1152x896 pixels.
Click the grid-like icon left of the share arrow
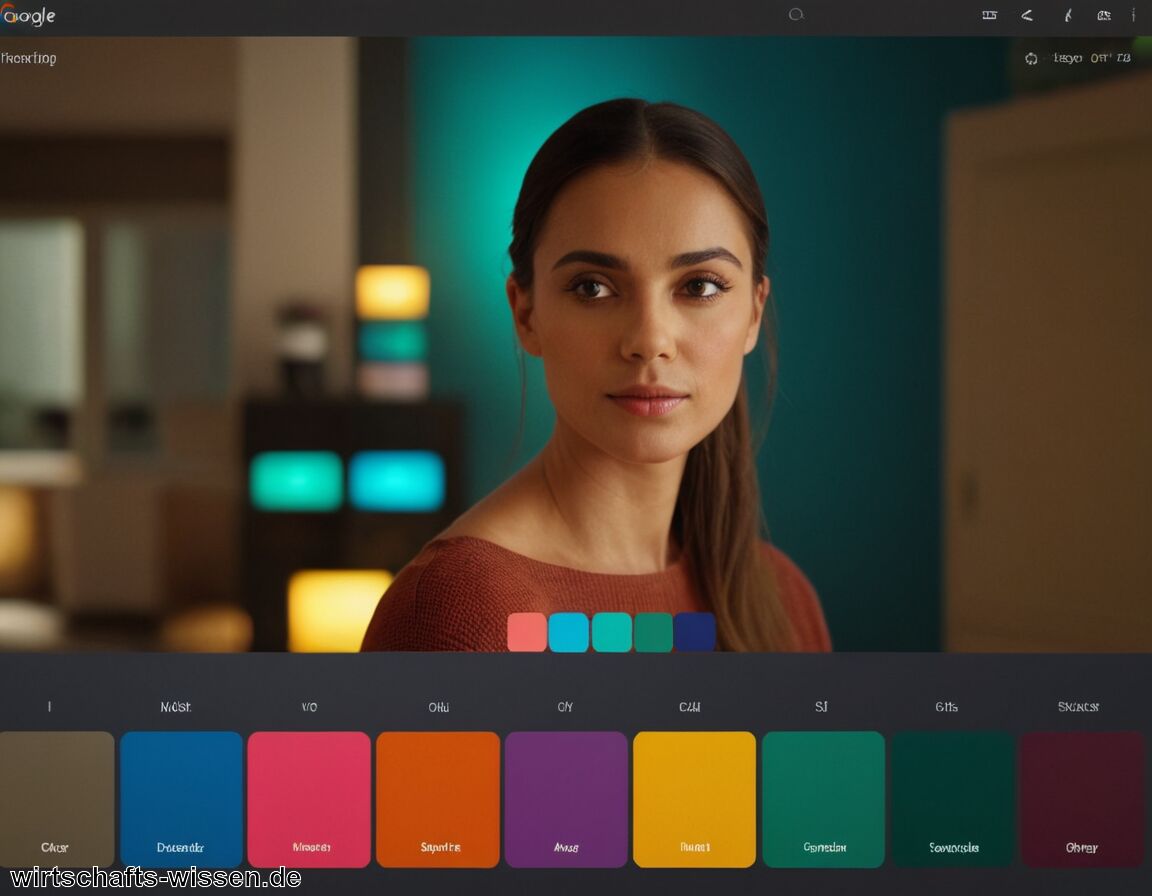click(x=990, y=15)
